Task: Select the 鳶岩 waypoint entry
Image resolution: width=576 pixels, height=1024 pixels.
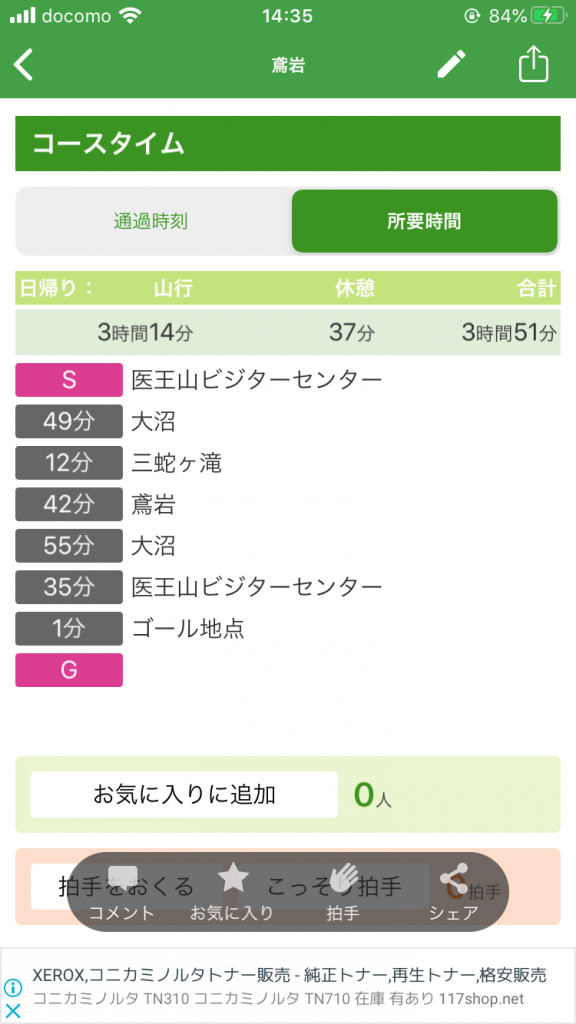Action: point(153,504)
